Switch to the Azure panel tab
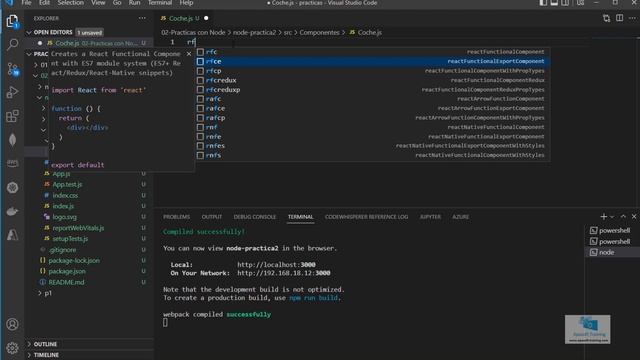The width and height of the screenshot is (640, 360). 460,217
